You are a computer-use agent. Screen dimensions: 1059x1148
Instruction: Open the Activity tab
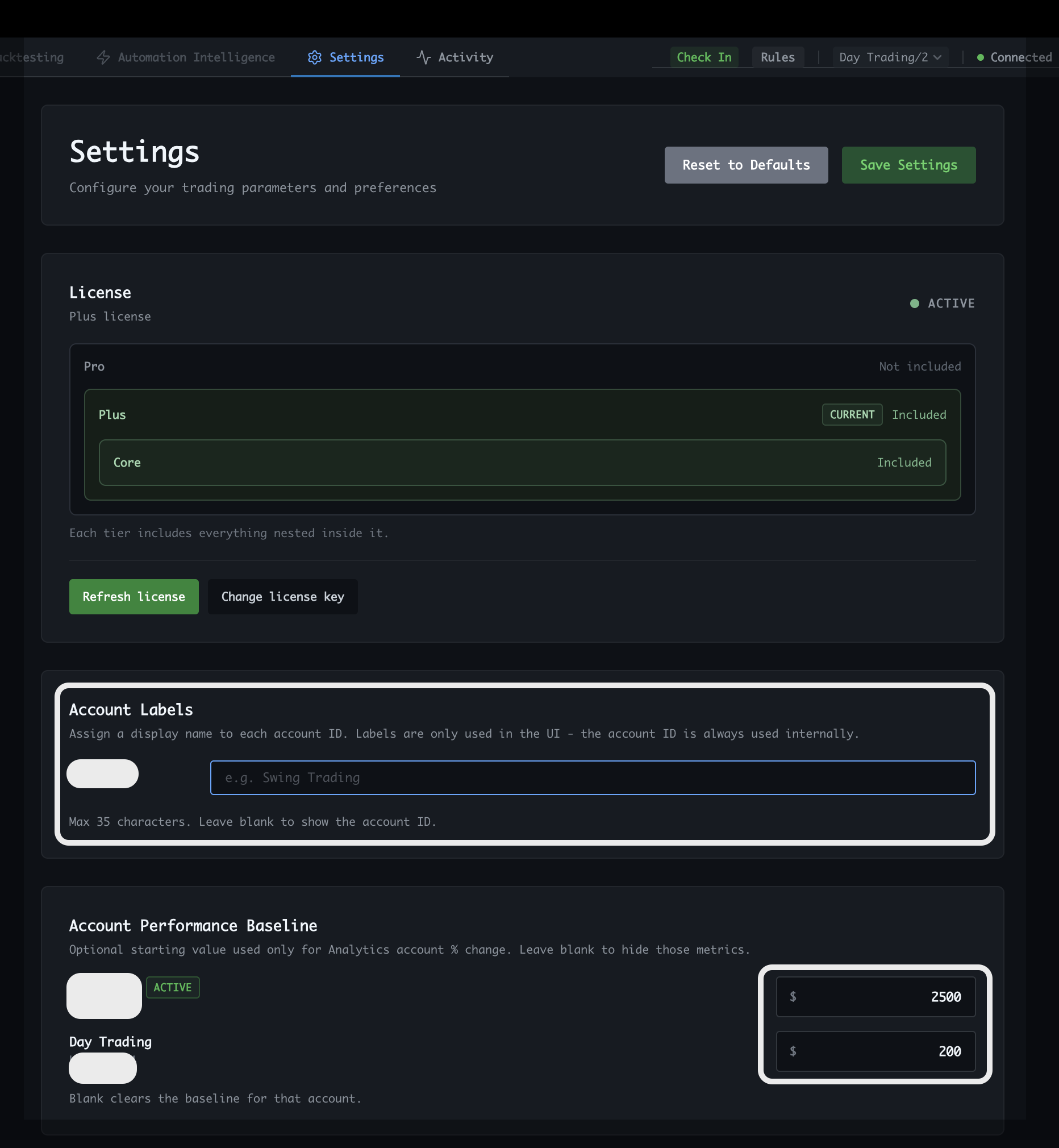tap(455, 57)
